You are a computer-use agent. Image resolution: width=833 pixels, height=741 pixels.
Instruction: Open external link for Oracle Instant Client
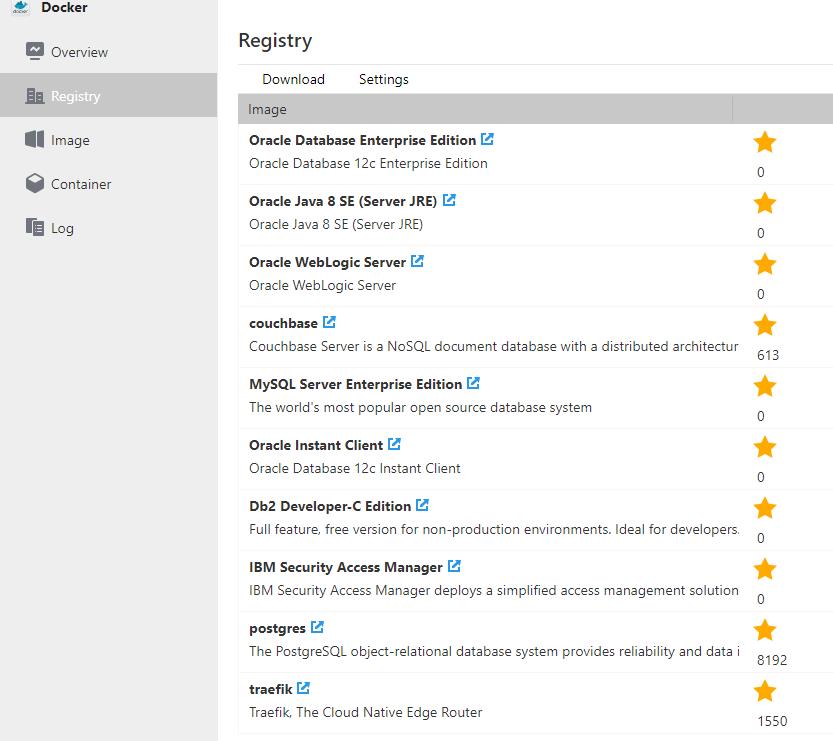[x=394, y=444]
